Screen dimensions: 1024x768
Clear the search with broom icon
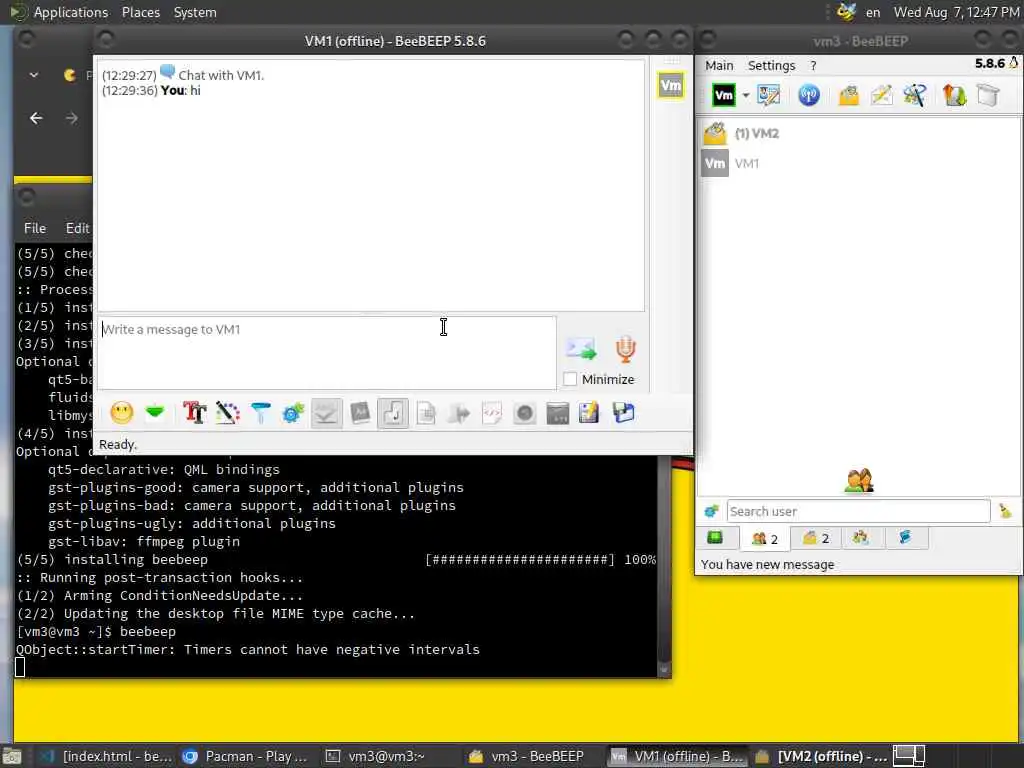pyautogui.click(x=1005, y=511)
